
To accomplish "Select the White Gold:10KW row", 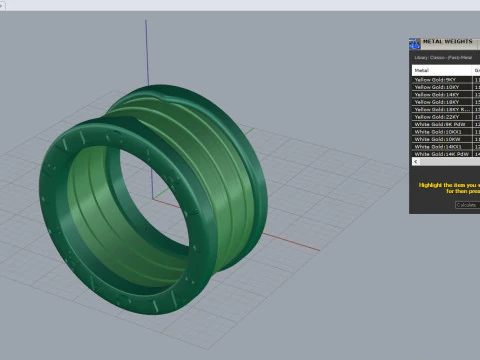I will 446,139.
